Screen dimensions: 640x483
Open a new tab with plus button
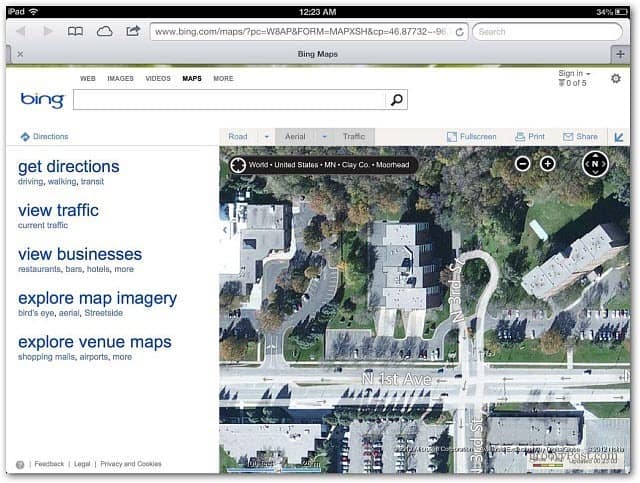coord(620,54)
